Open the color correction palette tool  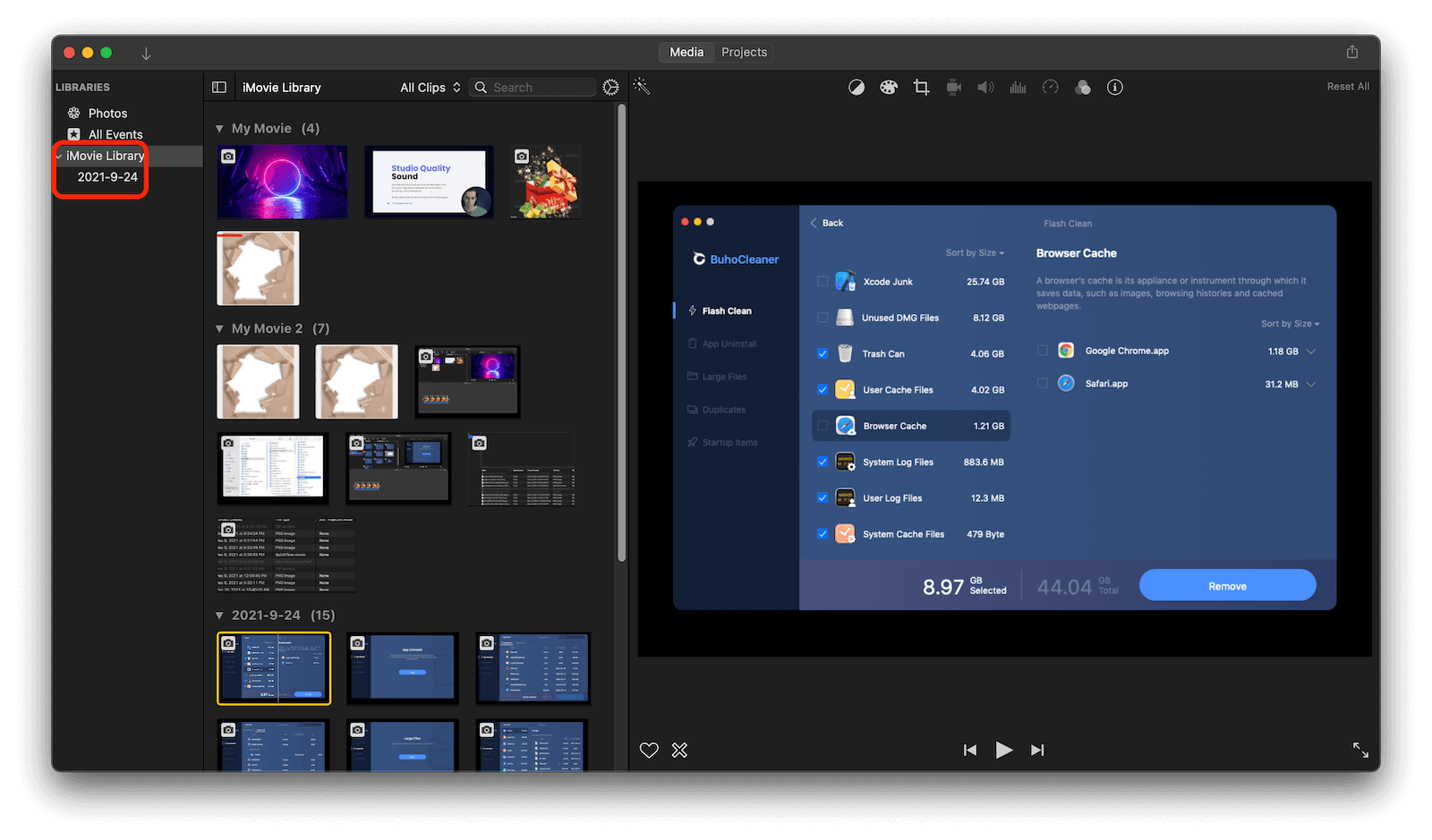click(889, 87)
